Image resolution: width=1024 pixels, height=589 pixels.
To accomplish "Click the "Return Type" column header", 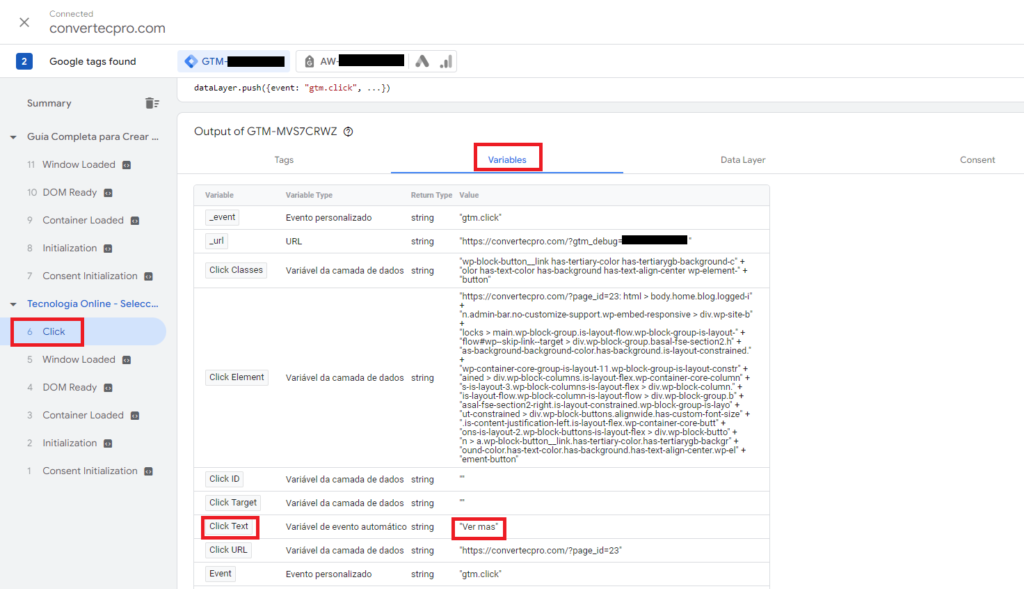I will [431, 195].
